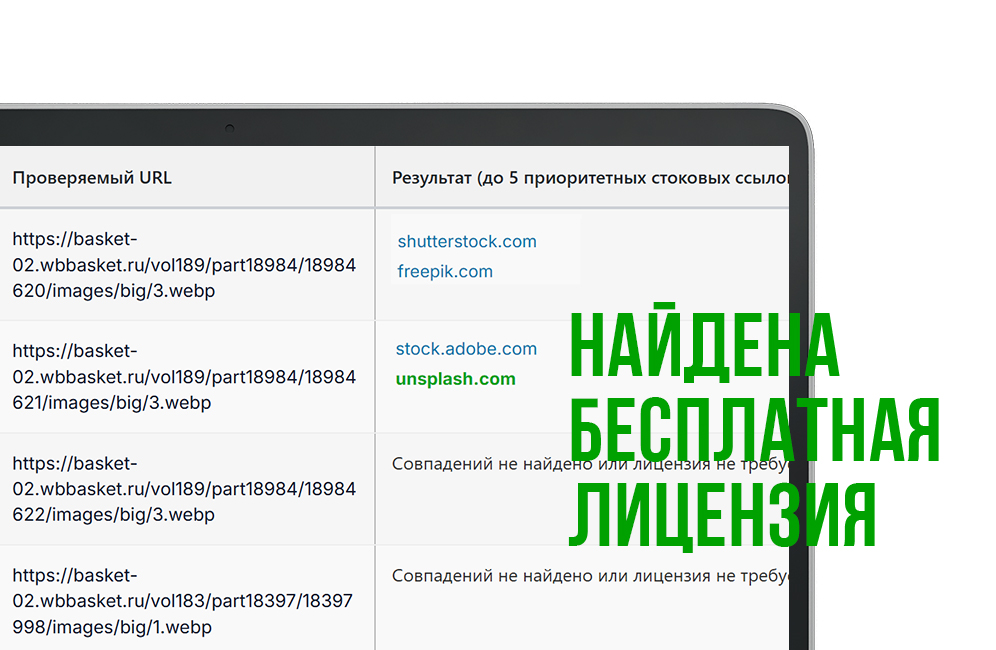Click the green word ЛИЦЕНЗИЯ
Image resolution: width=996 pixels, height=650 pixels.
[722, 515]
